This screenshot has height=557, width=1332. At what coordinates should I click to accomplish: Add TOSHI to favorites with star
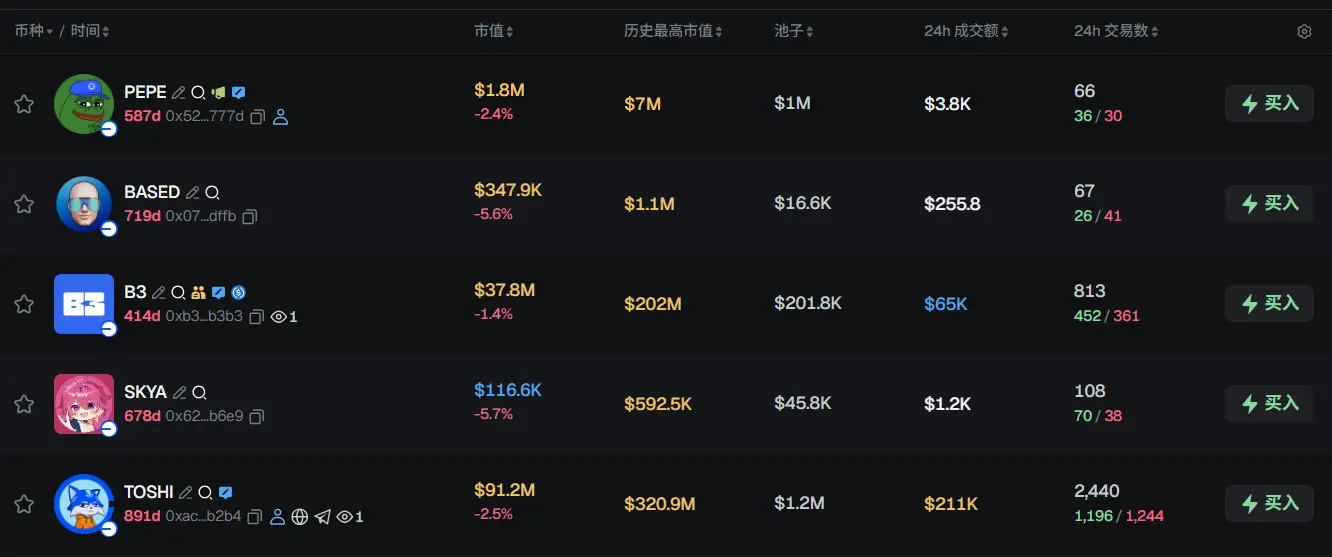point(24,504)
